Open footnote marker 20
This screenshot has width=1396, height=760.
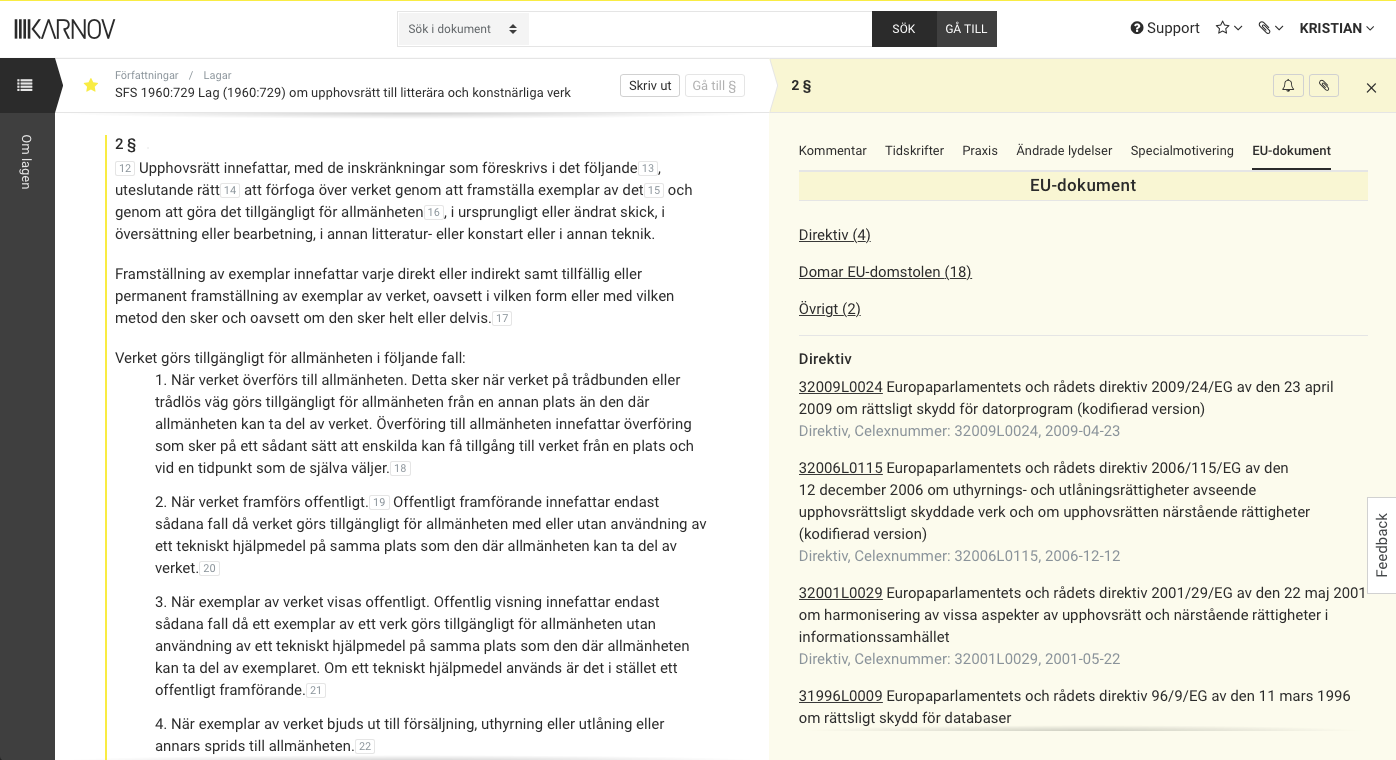click(209, 568)
